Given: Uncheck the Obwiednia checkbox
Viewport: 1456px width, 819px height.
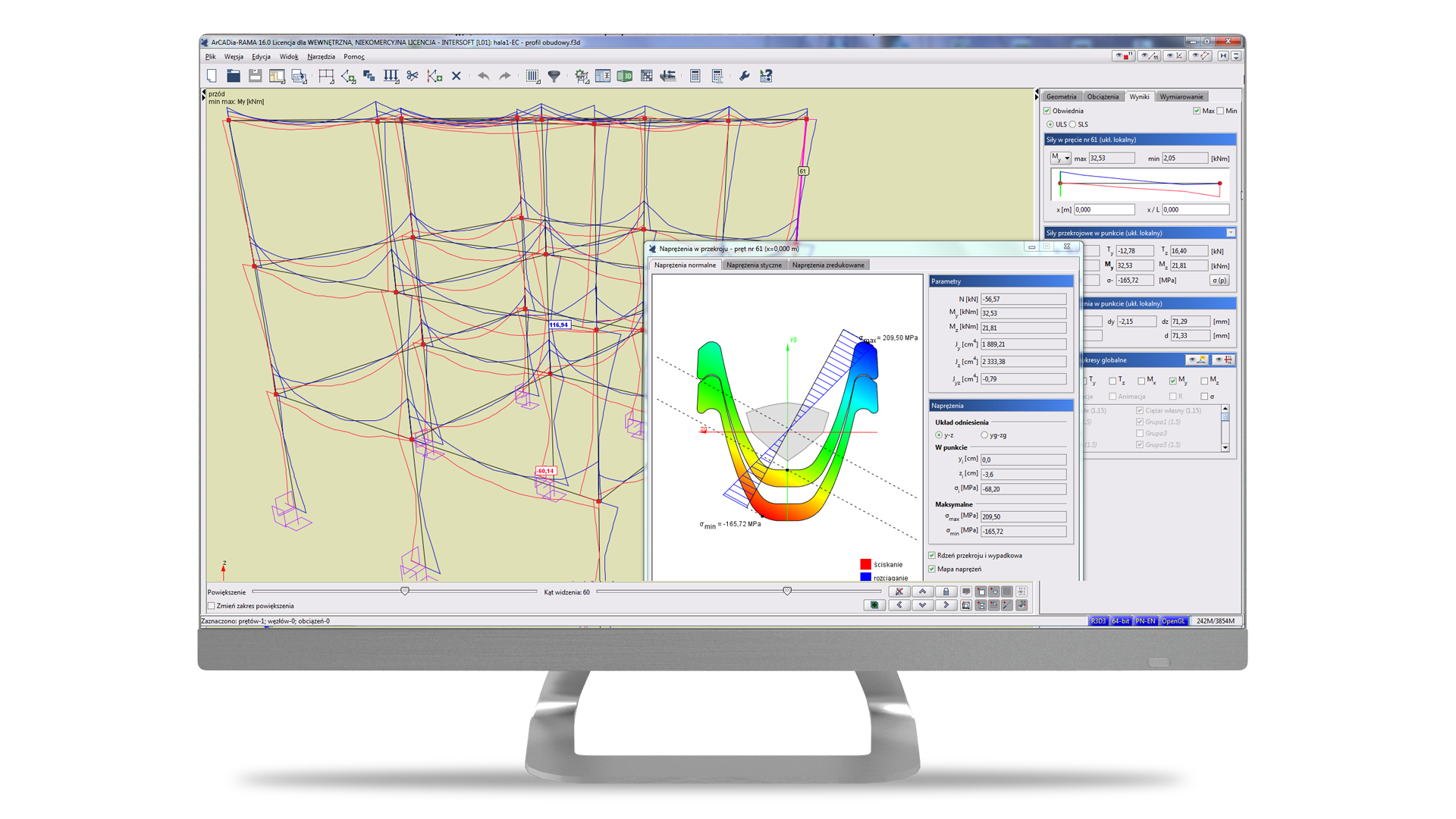Looking at the screenshot, I should pyautogui.click(x=1047, y=111).
